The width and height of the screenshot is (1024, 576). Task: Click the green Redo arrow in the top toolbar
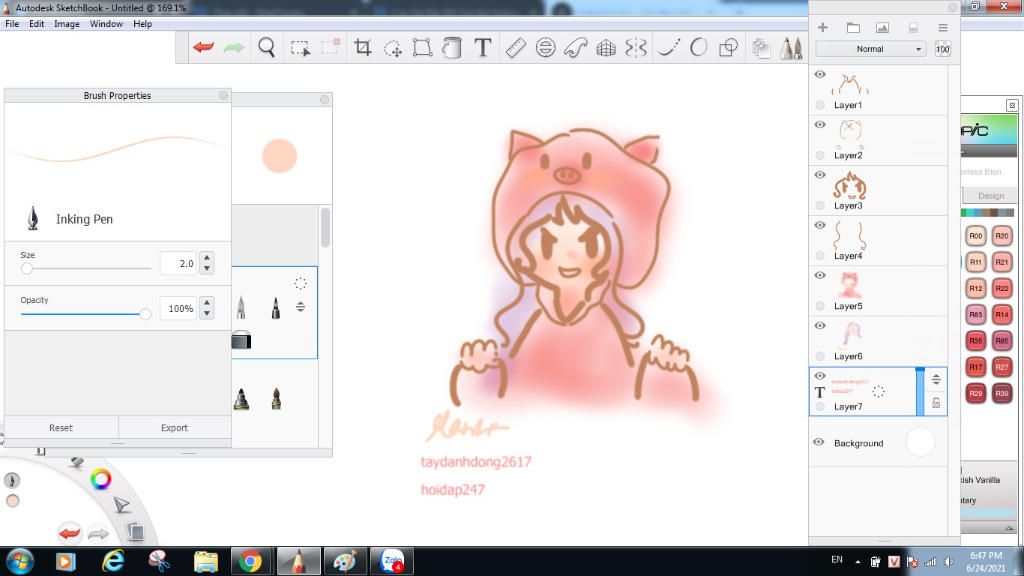tap(234, 47)
